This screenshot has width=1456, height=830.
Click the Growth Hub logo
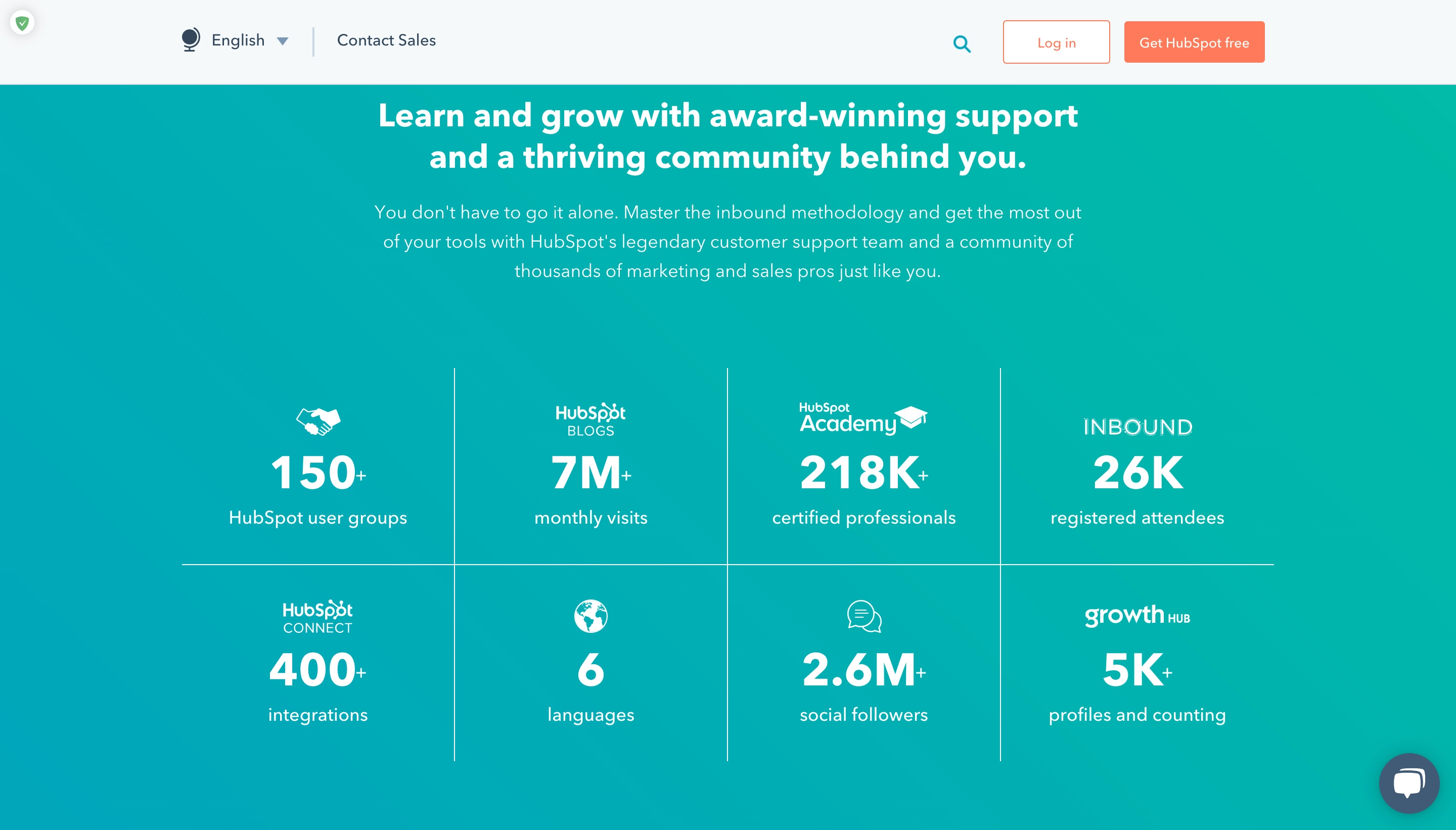(1137, 616)
